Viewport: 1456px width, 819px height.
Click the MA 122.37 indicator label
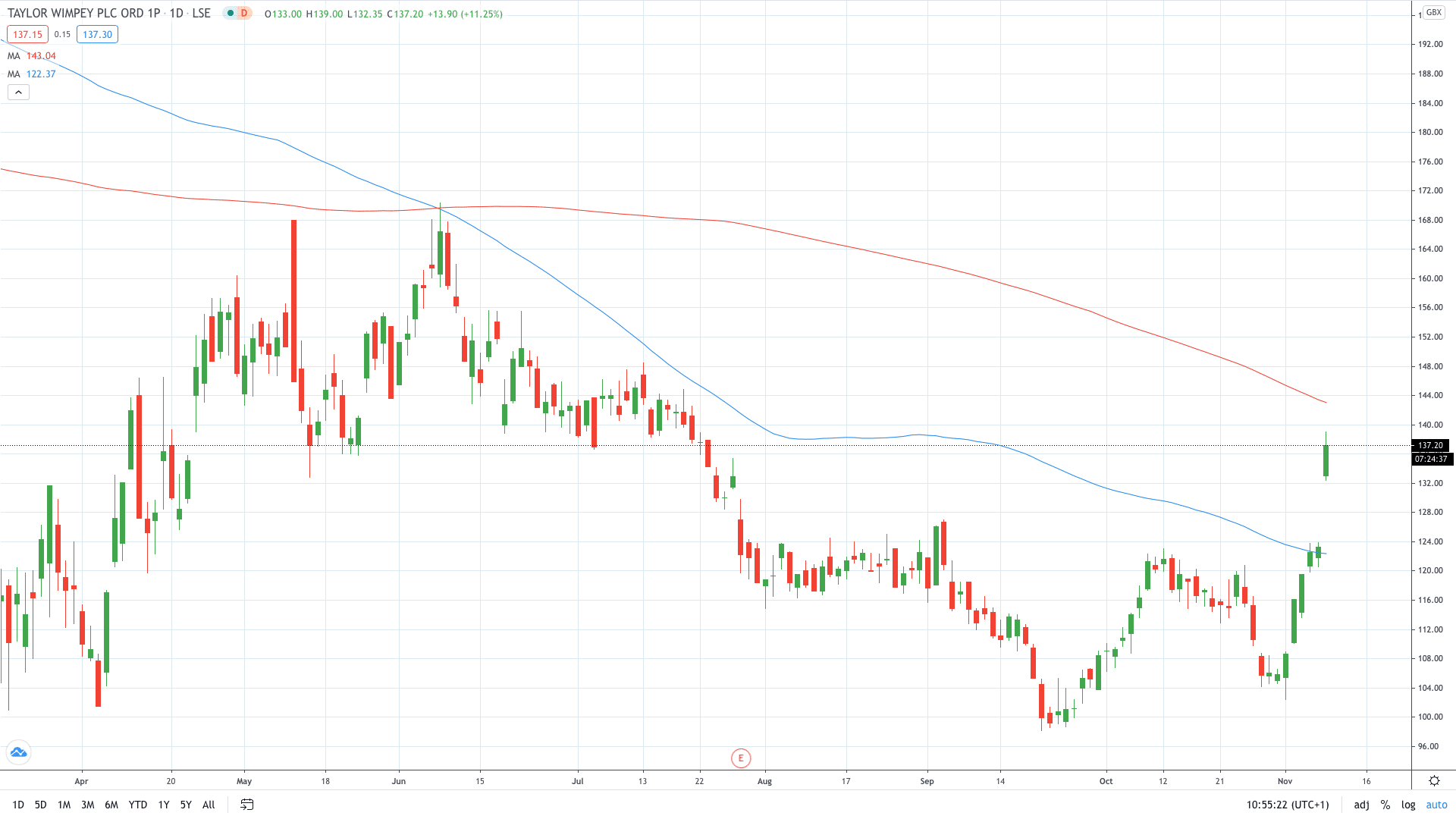pos(32,74)
